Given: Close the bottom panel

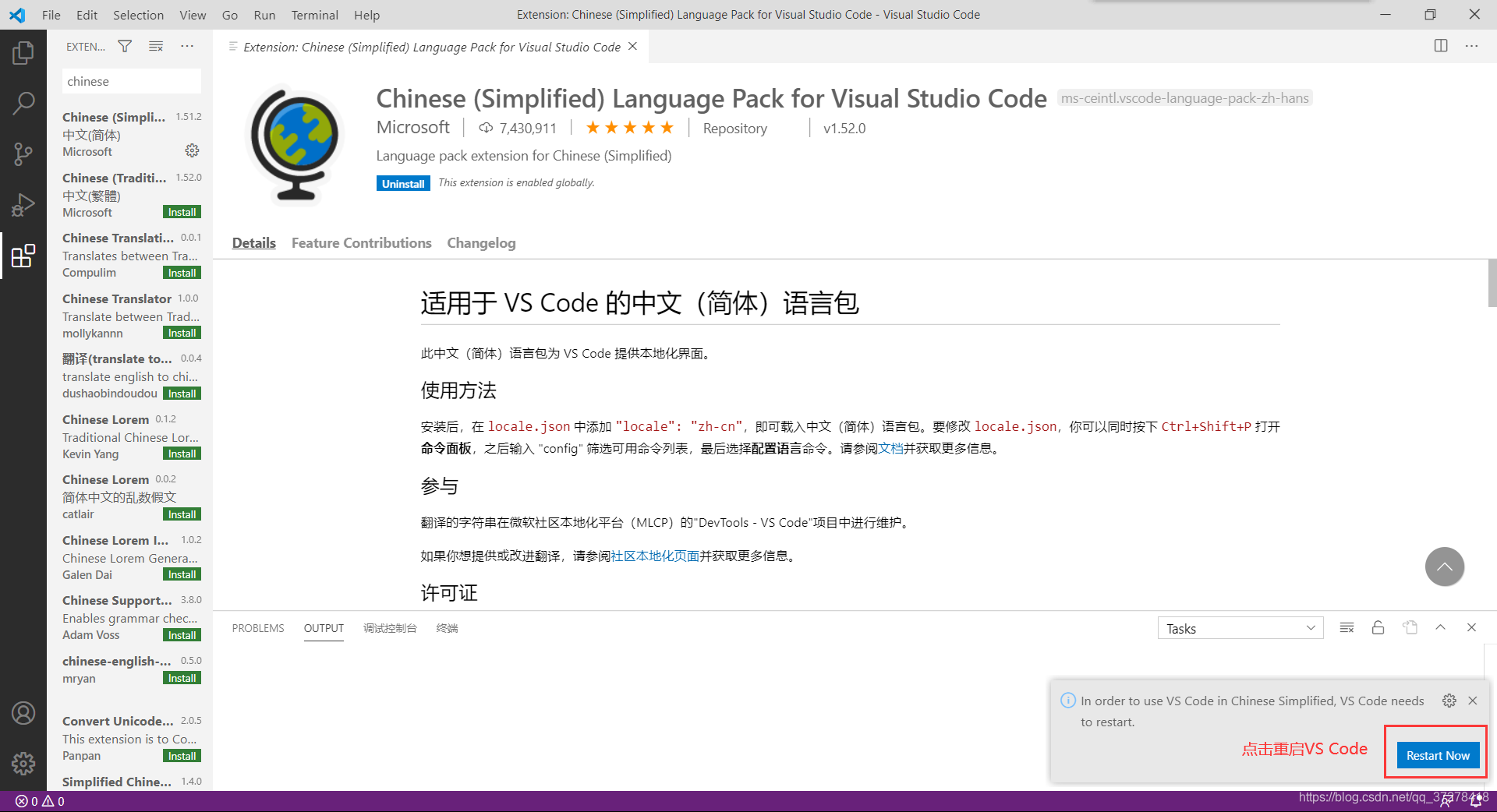Looking at the screenshot, I should coord(1471,628).
